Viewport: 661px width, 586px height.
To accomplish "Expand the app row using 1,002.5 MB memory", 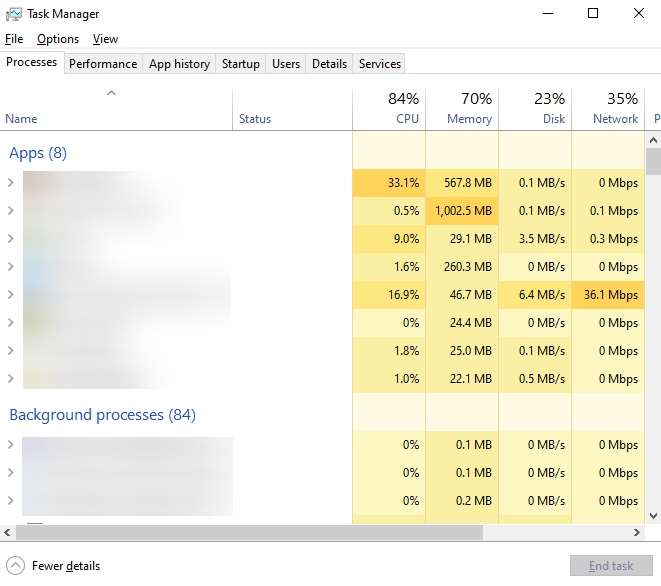I will coord(10,211).
